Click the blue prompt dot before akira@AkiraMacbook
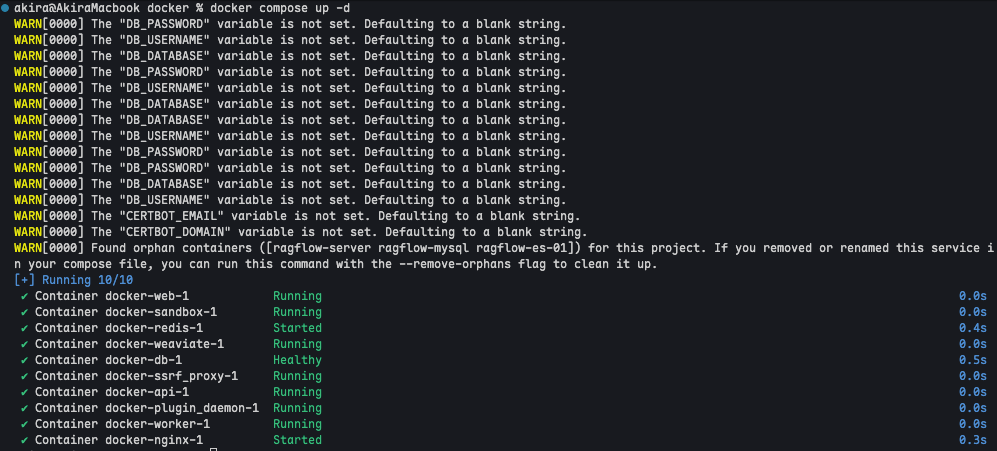 (x=6, y=8)
